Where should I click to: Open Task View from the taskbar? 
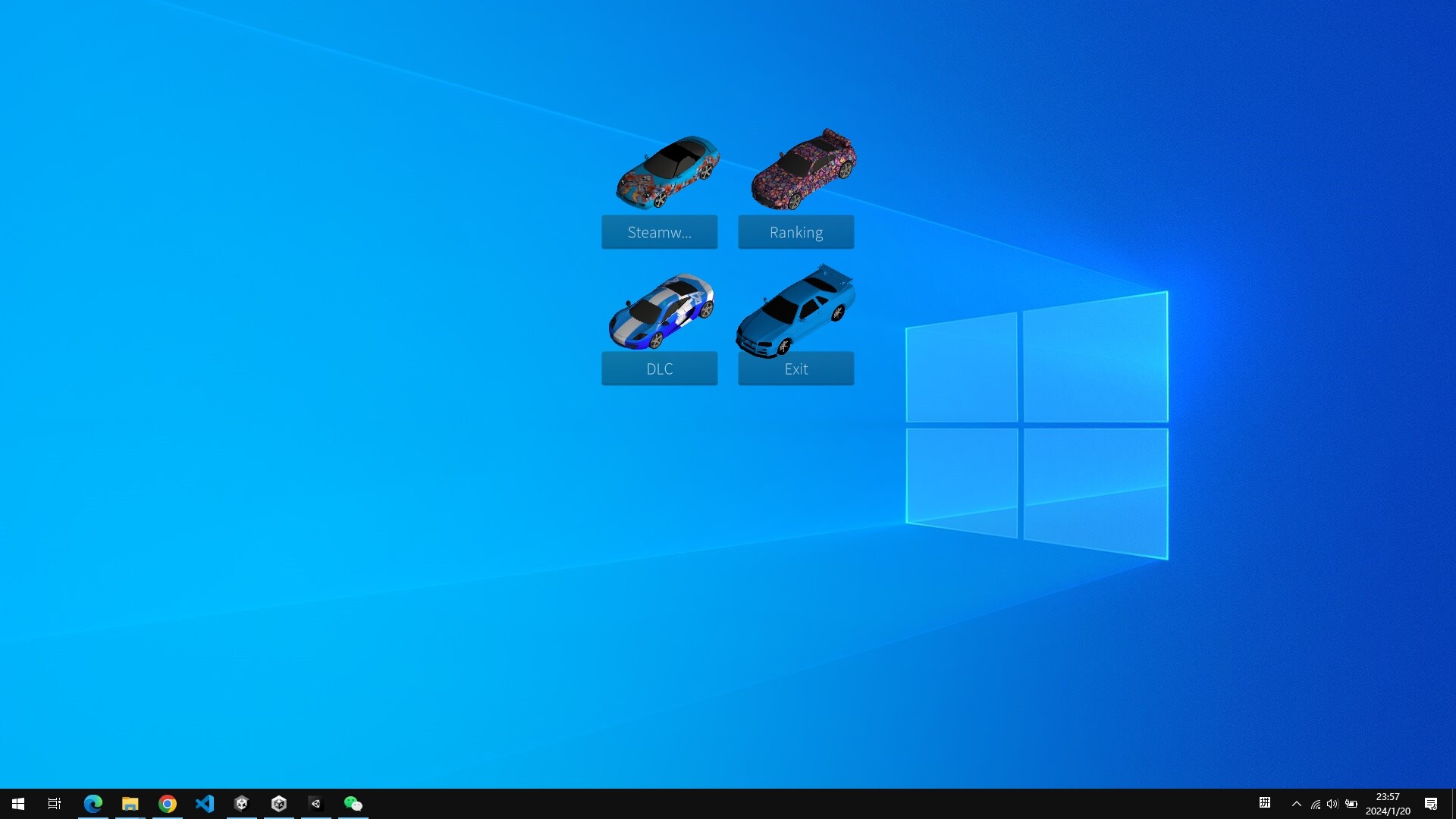pos(54,803)
